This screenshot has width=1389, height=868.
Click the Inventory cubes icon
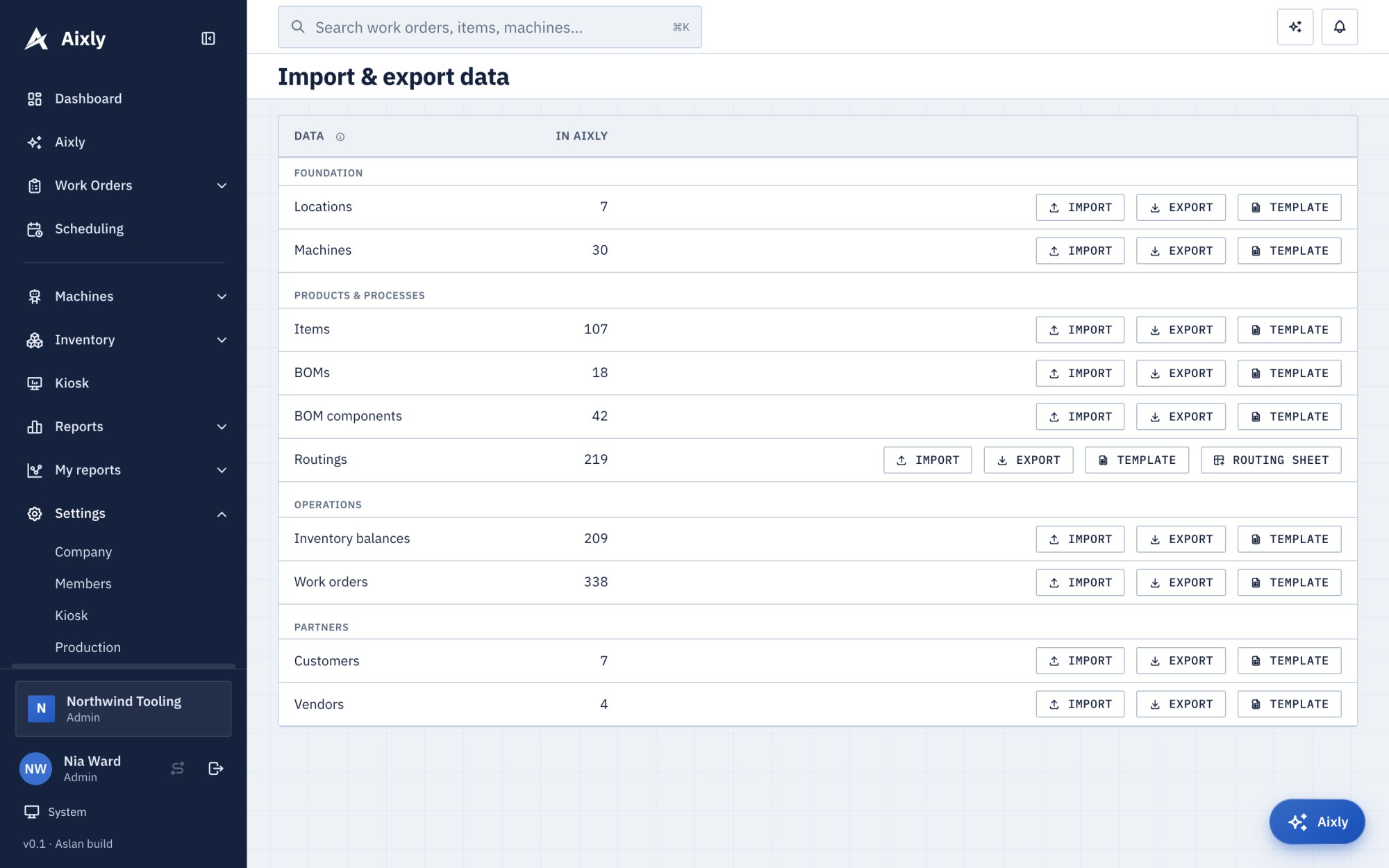pos(35,340)
